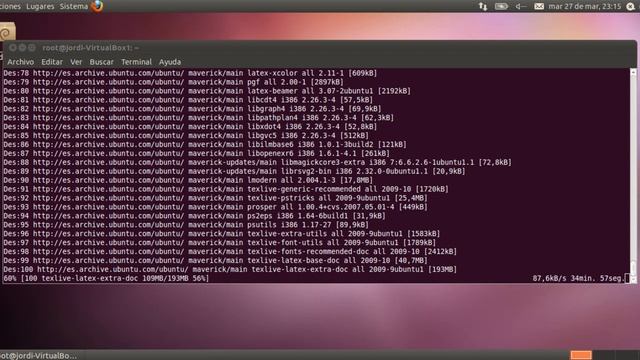Open the Buscar menu

tap(101, 62)
